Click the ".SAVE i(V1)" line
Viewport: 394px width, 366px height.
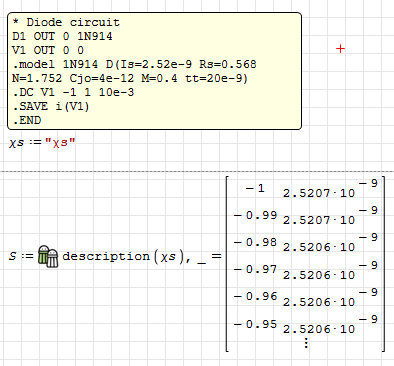[x=51, y=106]
